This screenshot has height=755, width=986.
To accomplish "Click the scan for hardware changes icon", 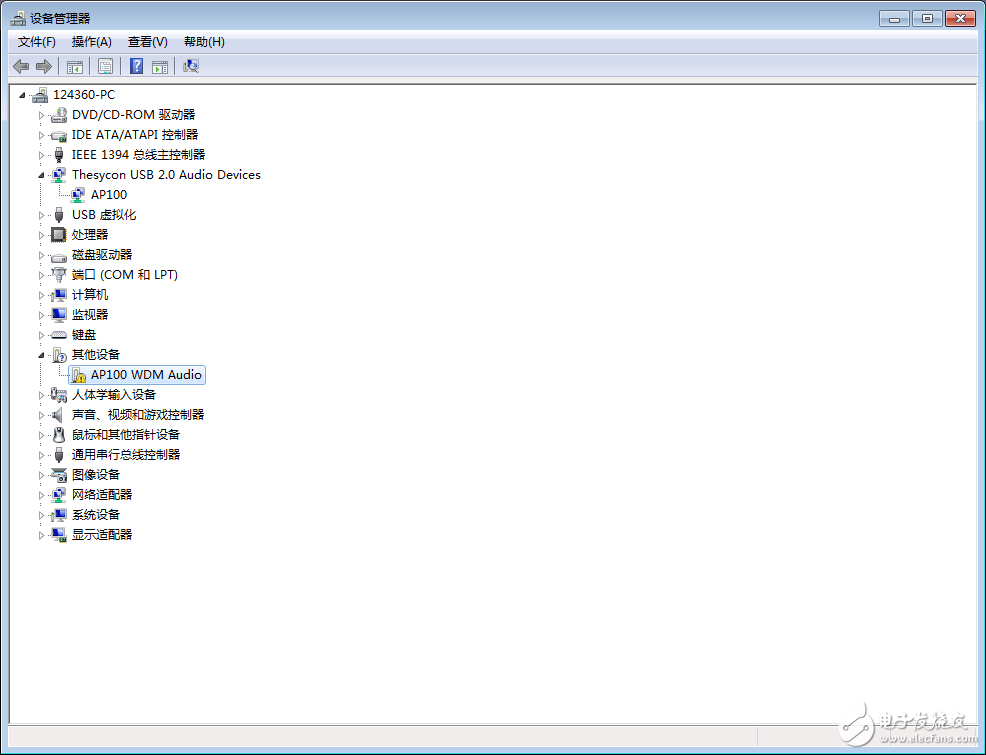I will pos(190,66).
